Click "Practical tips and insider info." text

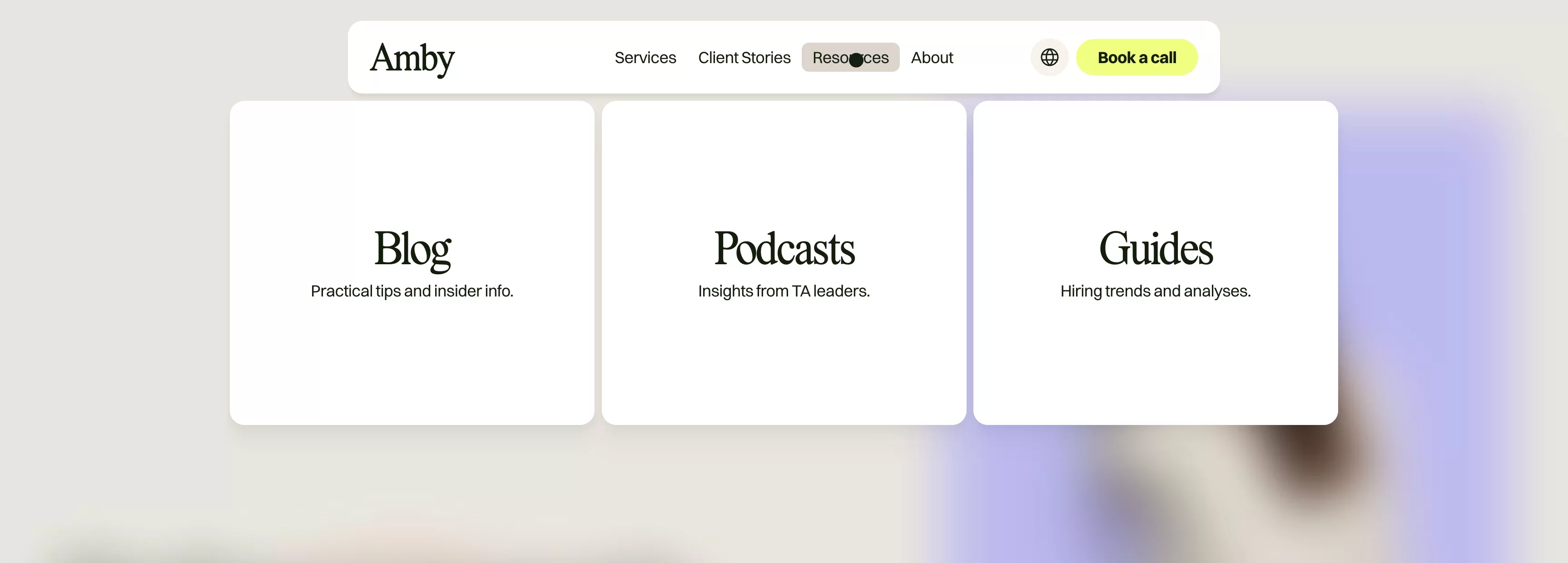tap(412, 291)
